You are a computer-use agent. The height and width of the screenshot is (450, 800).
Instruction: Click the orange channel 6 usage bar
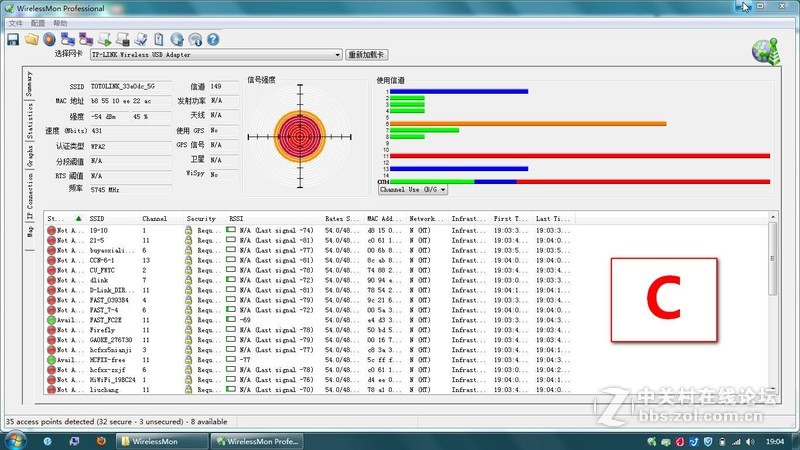coord(527,124)
